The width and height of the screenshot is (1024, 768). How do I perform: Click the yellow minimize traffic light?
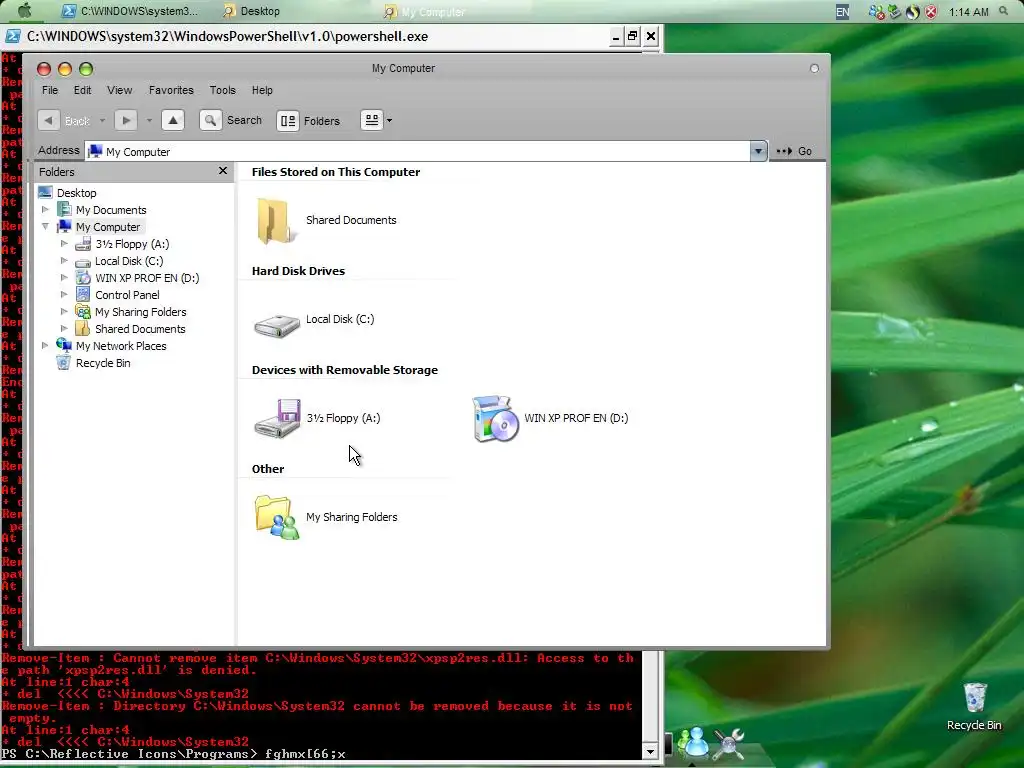(65, 69)
